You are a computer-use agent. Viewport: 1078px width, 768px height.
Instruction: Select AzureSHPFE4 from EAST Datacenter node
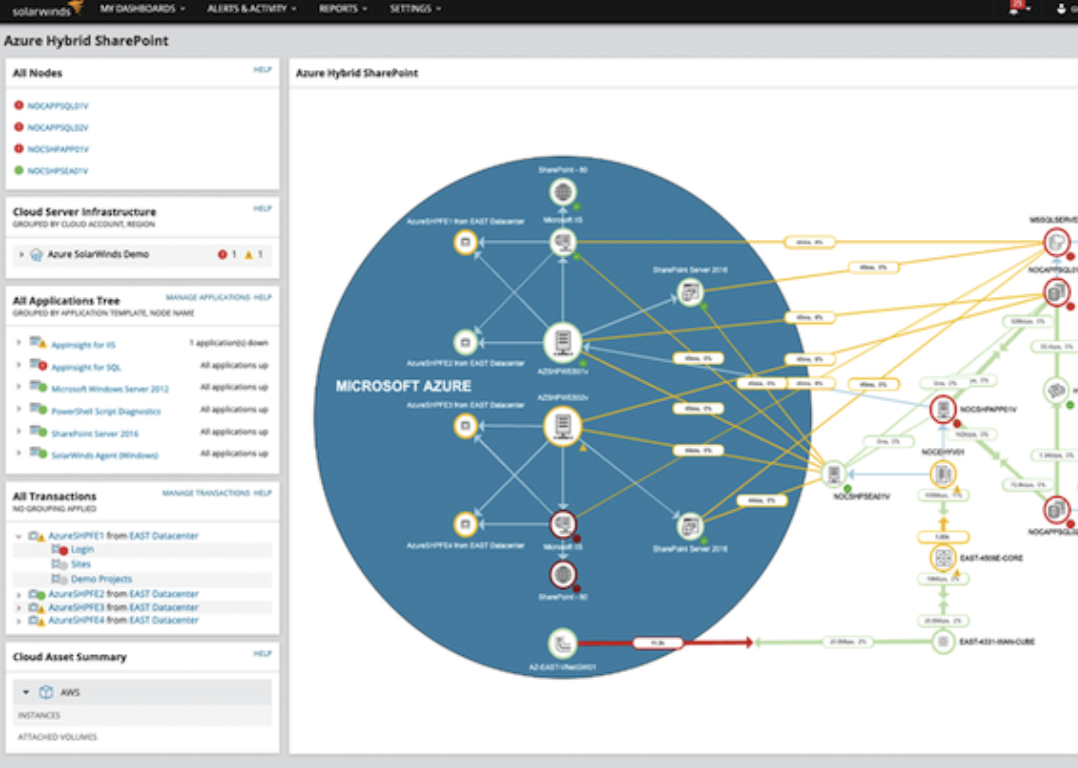465,525
